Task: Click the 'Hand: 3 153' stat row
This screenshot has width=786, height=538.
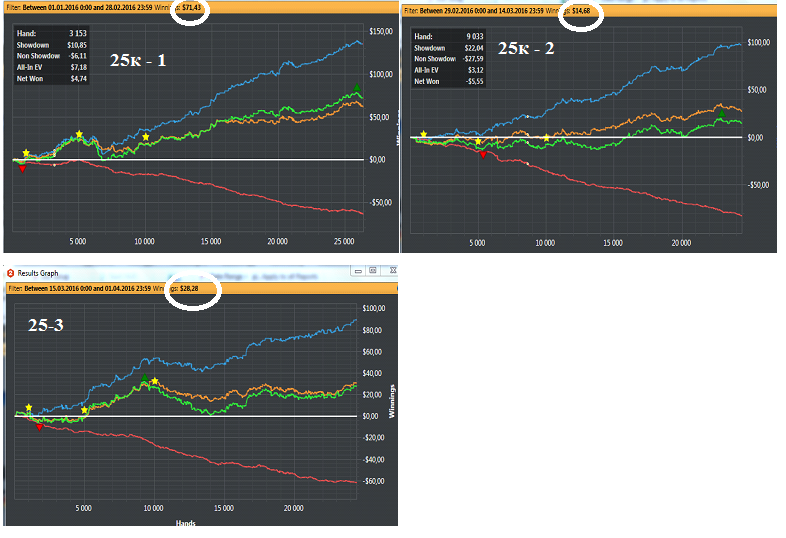Action: pos(52,33)
